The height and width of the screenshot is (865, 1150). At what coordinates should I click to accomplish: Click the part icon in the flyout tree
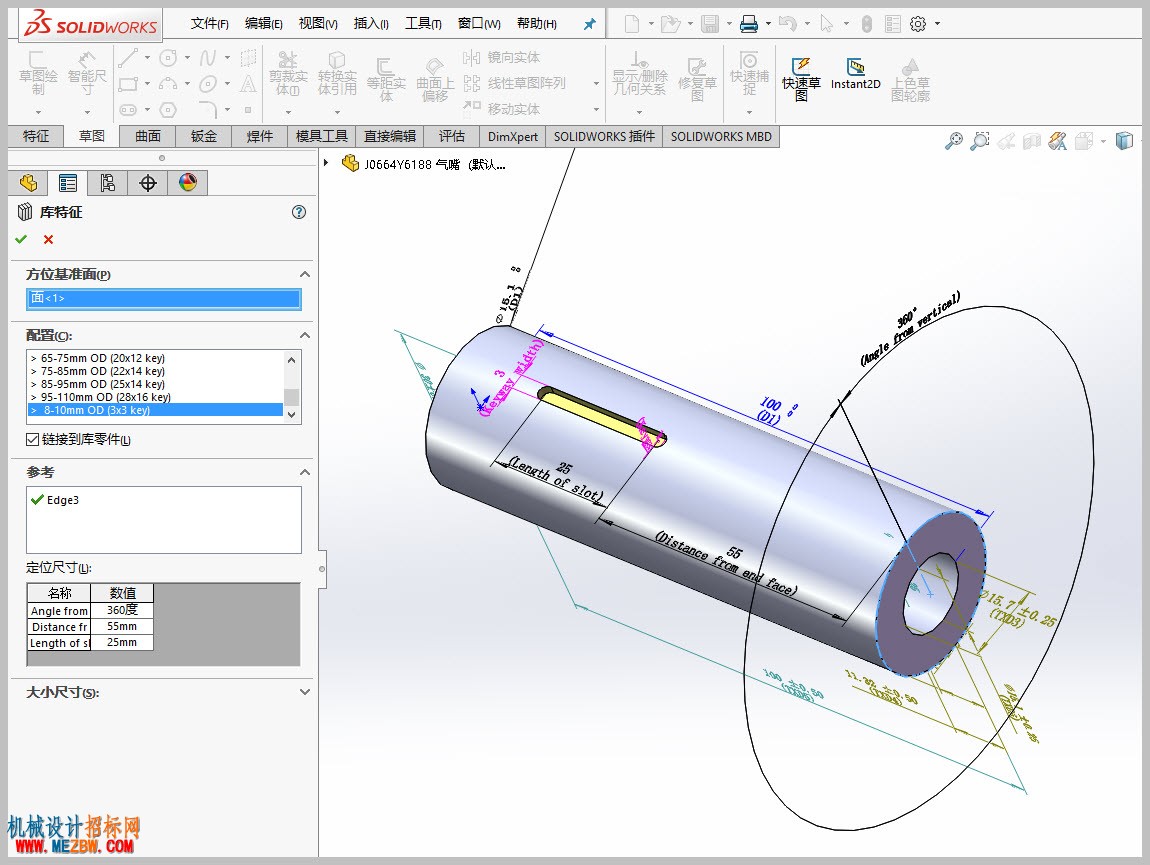coord(351,164)
